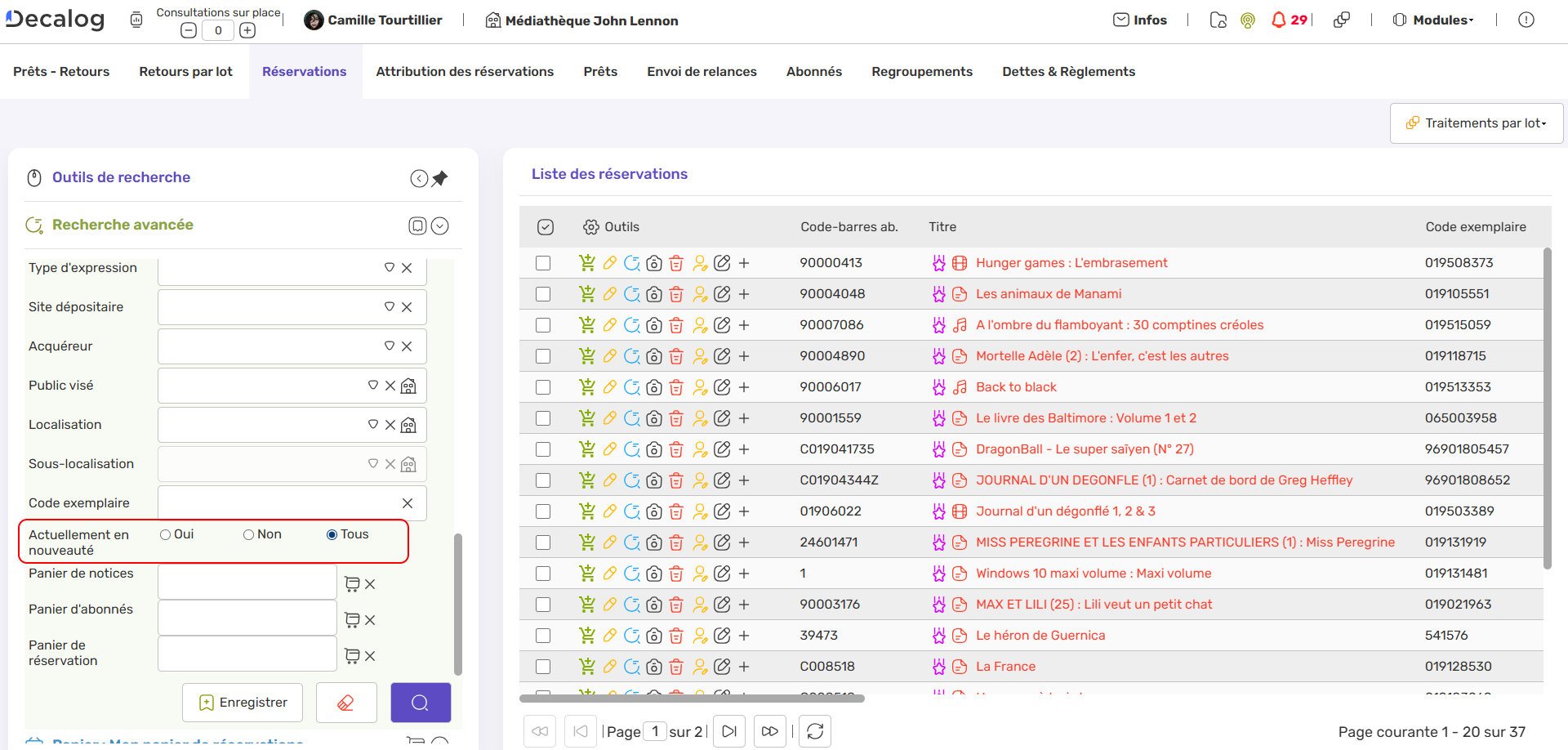Image resolution: width=1568 pixels, height=750 pixels.
Task: Open the Traitements par lot dropdown
Action: (x=1477, y=123)
